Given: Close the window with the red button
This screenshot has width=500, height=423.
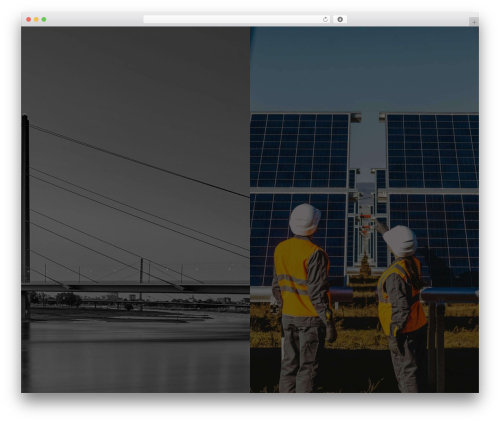Looking at the screenshot, I should [x=29, y=20].
